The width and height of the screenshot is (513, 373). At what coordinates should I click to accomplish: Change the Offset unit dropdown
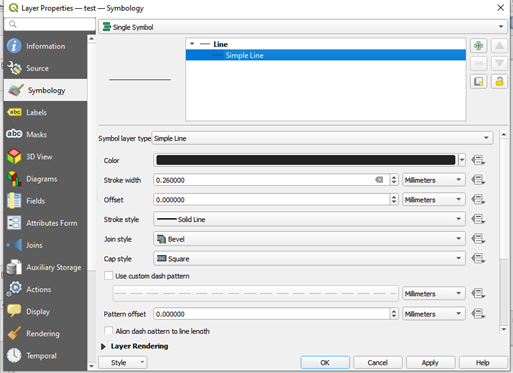434,200
